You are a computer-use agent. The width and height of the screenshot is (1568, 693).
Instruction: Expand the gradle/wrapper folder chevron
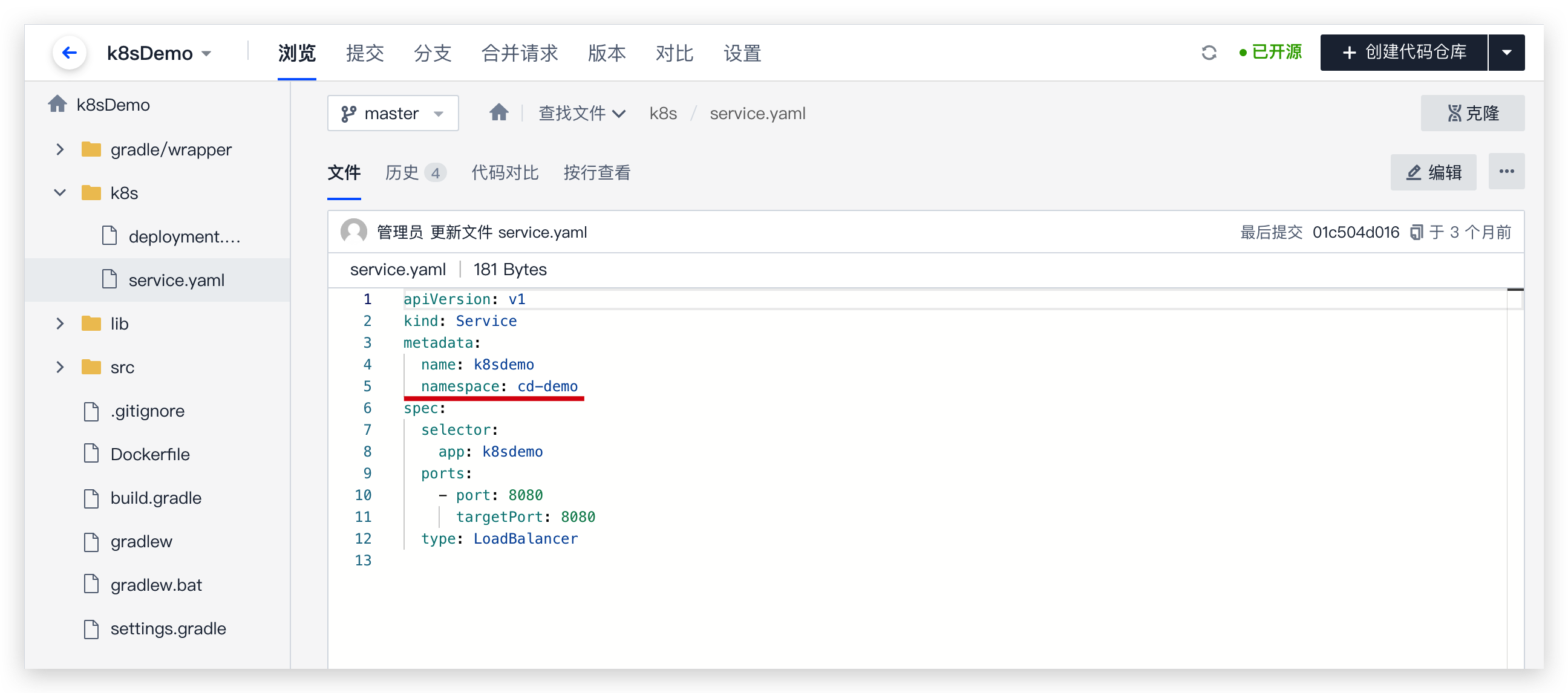pyautogui.click(x=60, y=149)
